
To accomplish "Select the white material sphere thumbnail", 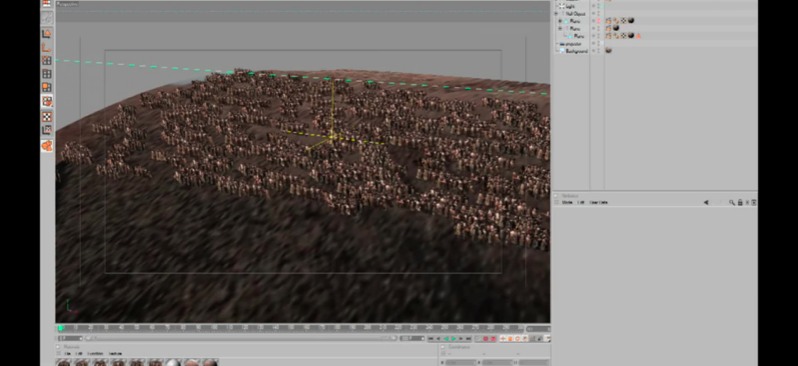I will 174,363.
